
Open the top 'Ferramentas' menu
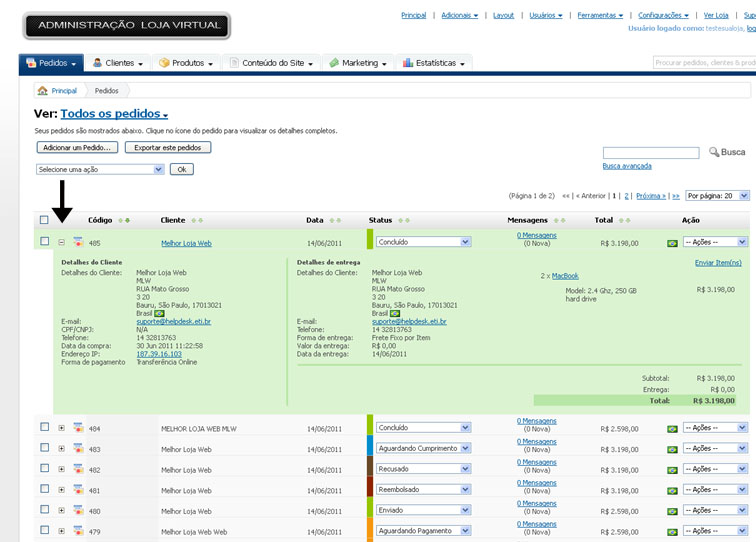600,15
